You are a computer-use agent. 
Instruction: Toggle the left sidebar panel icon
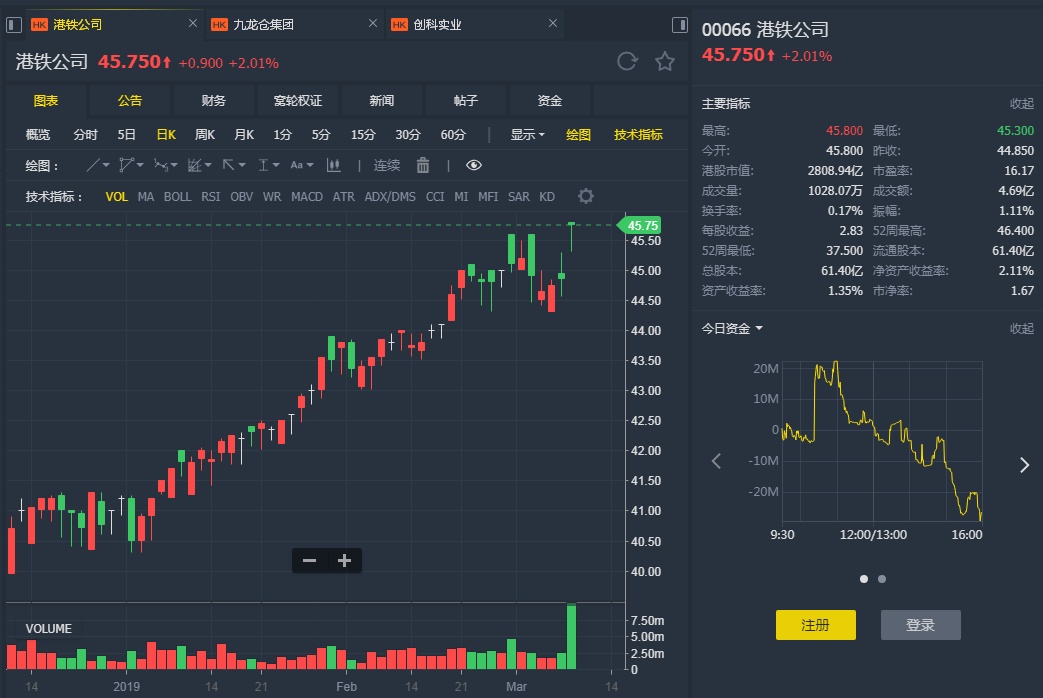pyautogui.click(x=13, y=25)
